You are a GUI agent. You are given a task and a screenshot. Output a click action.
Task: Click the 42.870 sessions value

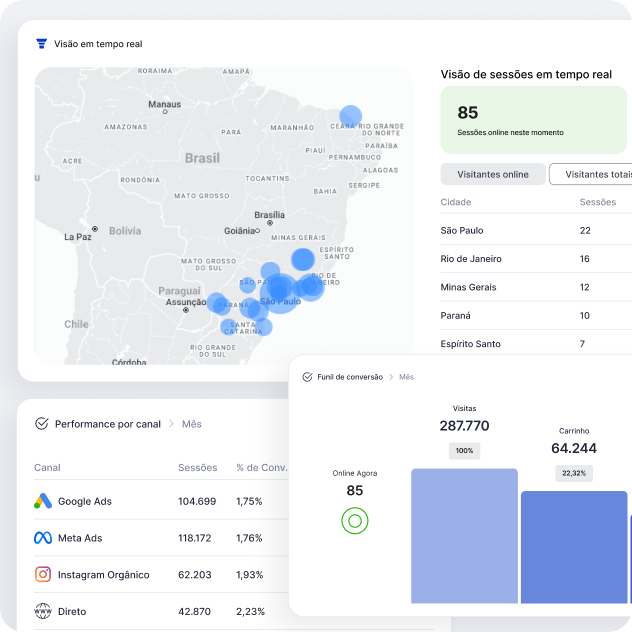194,611
